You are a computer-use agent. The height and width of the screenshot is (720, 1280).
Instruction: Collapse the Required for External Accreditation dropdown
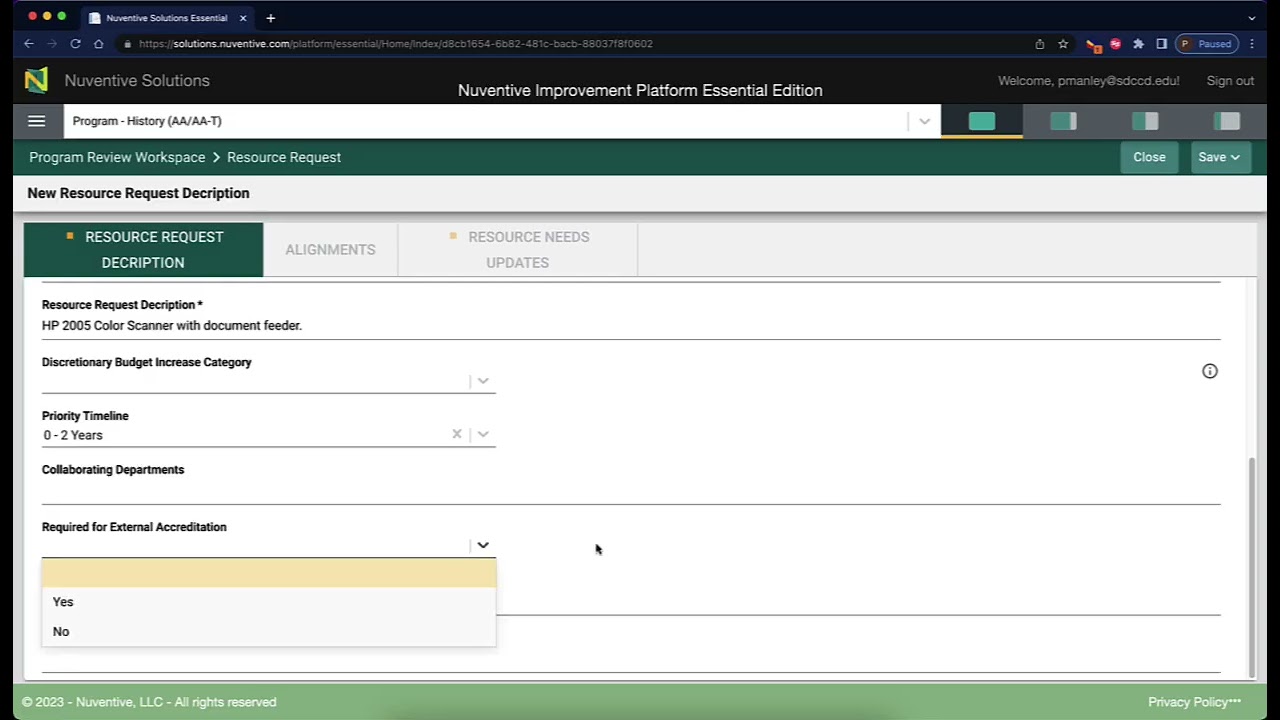tap(483, 545)
